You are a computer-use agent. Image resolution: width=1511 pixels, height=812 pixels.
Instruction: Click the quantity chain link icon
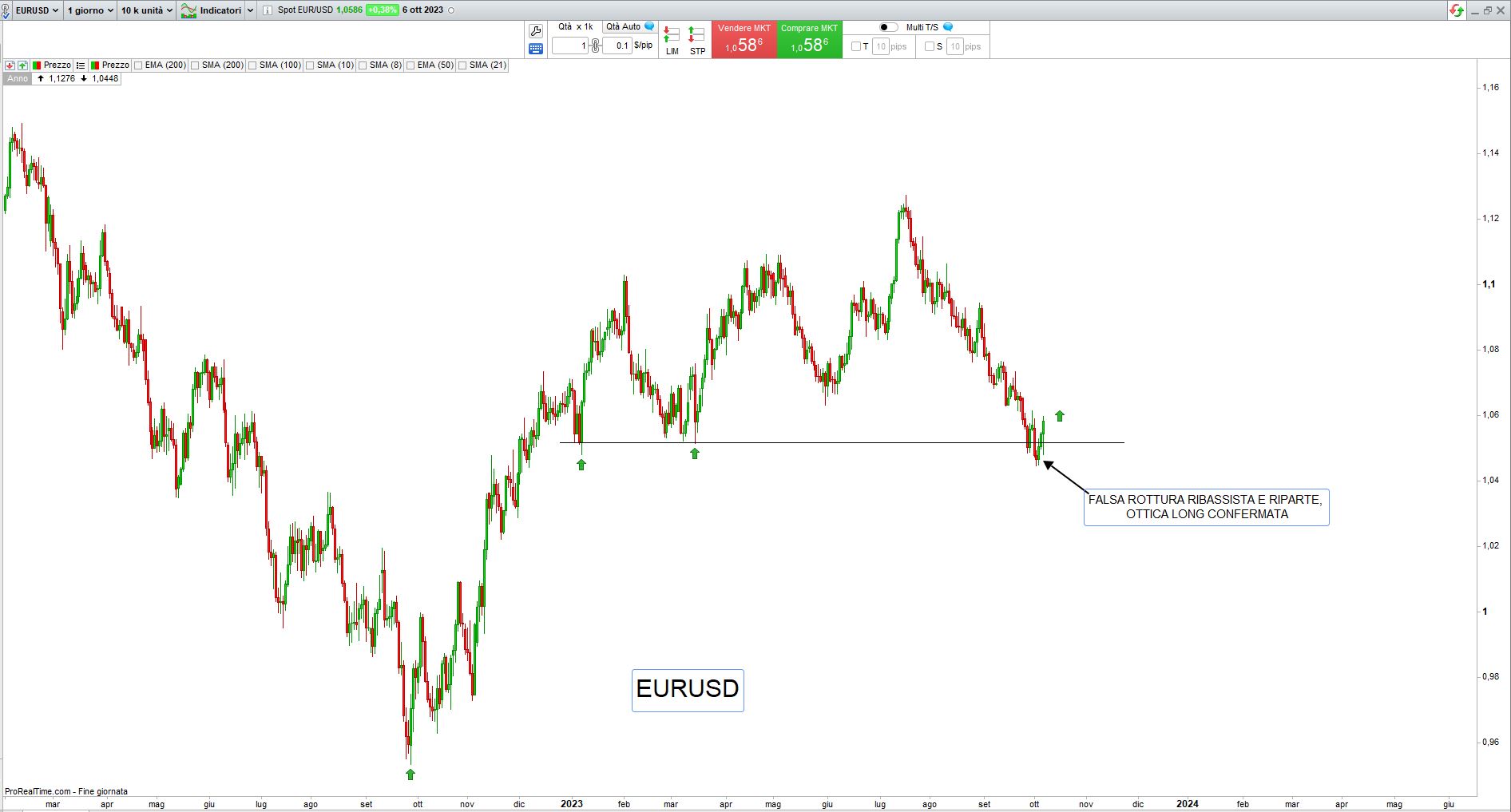(x=595, y=46)
